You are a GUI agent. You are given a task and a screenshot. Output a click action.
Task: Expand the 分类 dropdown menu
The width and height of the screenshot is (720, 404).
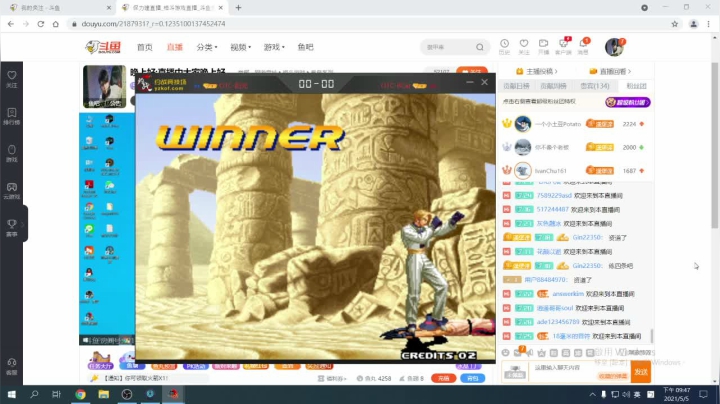207,47
